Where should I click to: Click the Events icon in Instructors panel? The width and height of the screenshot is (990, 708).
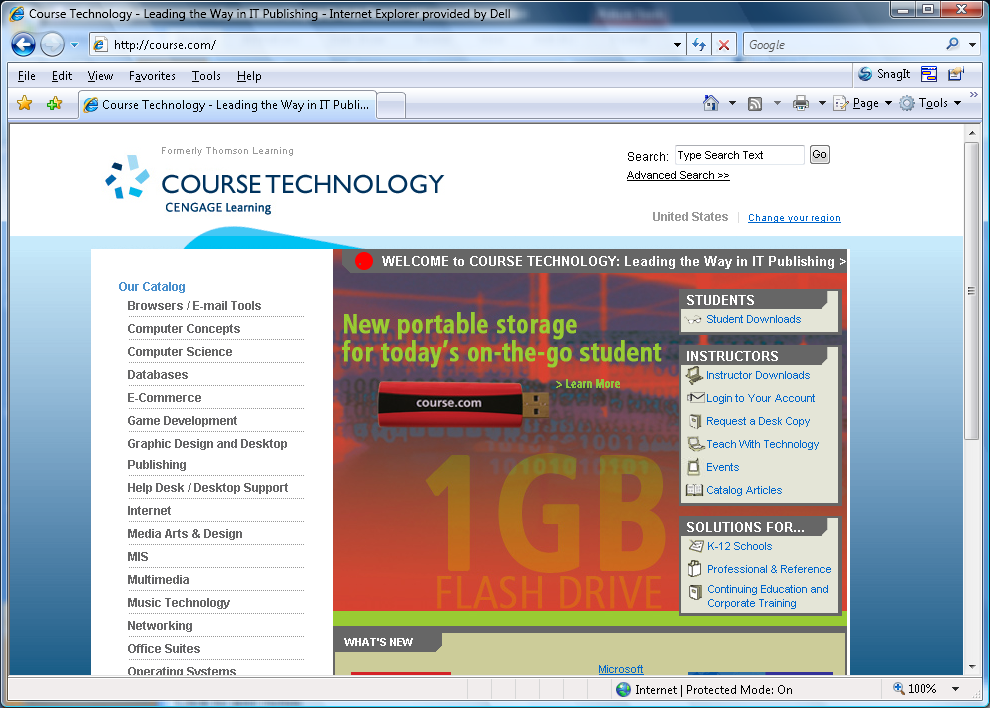(694, 467)
